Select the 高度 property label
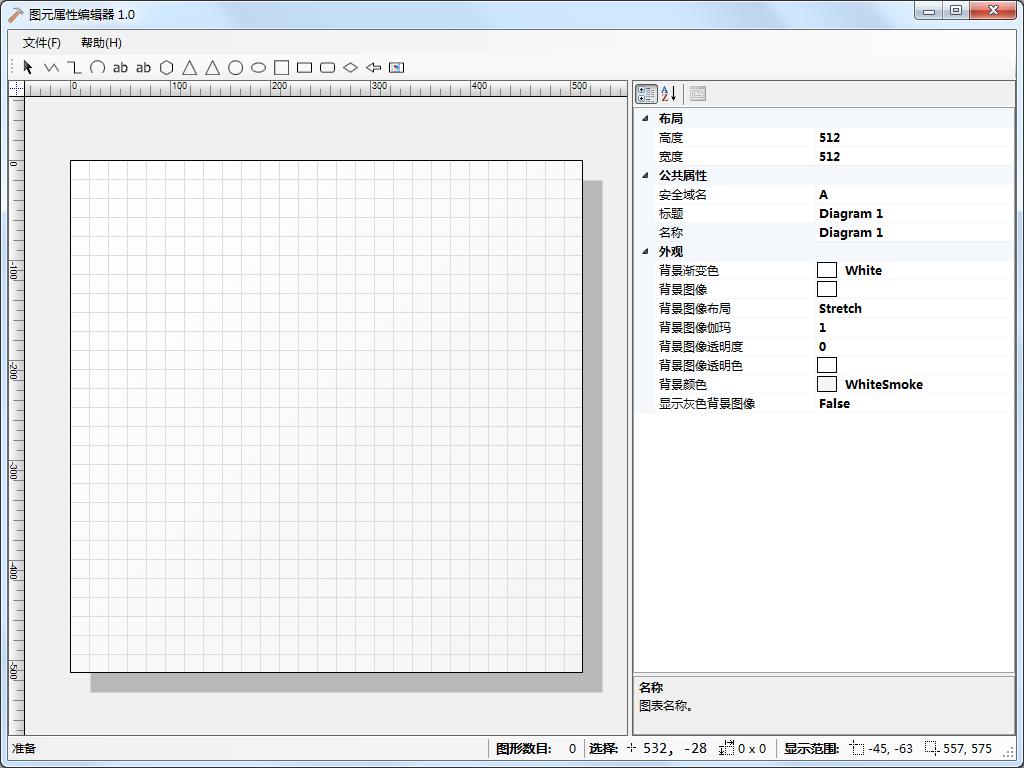 coord(671,138)
